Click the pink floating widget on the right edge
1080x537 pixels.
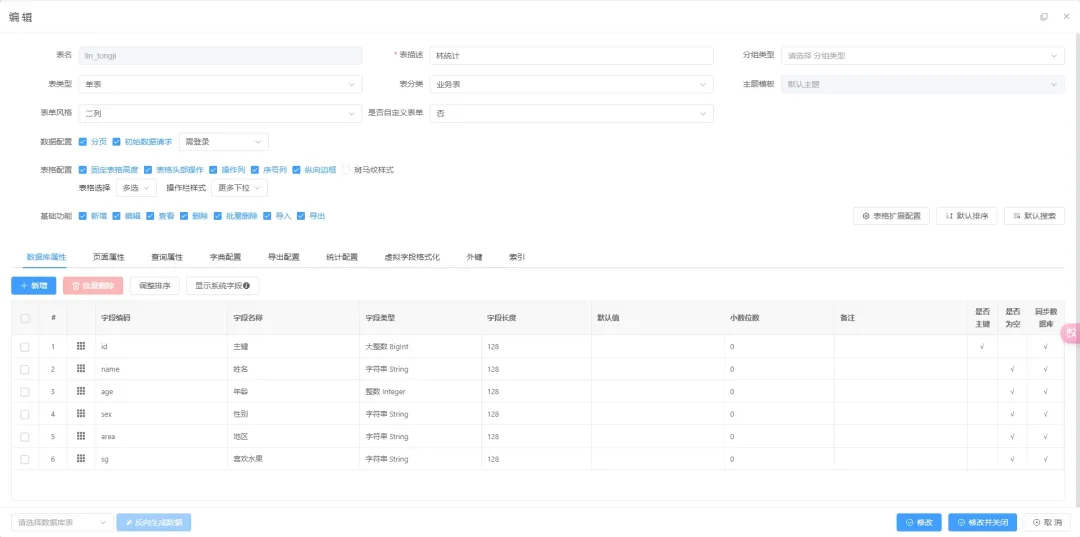tap(1071, 333)
